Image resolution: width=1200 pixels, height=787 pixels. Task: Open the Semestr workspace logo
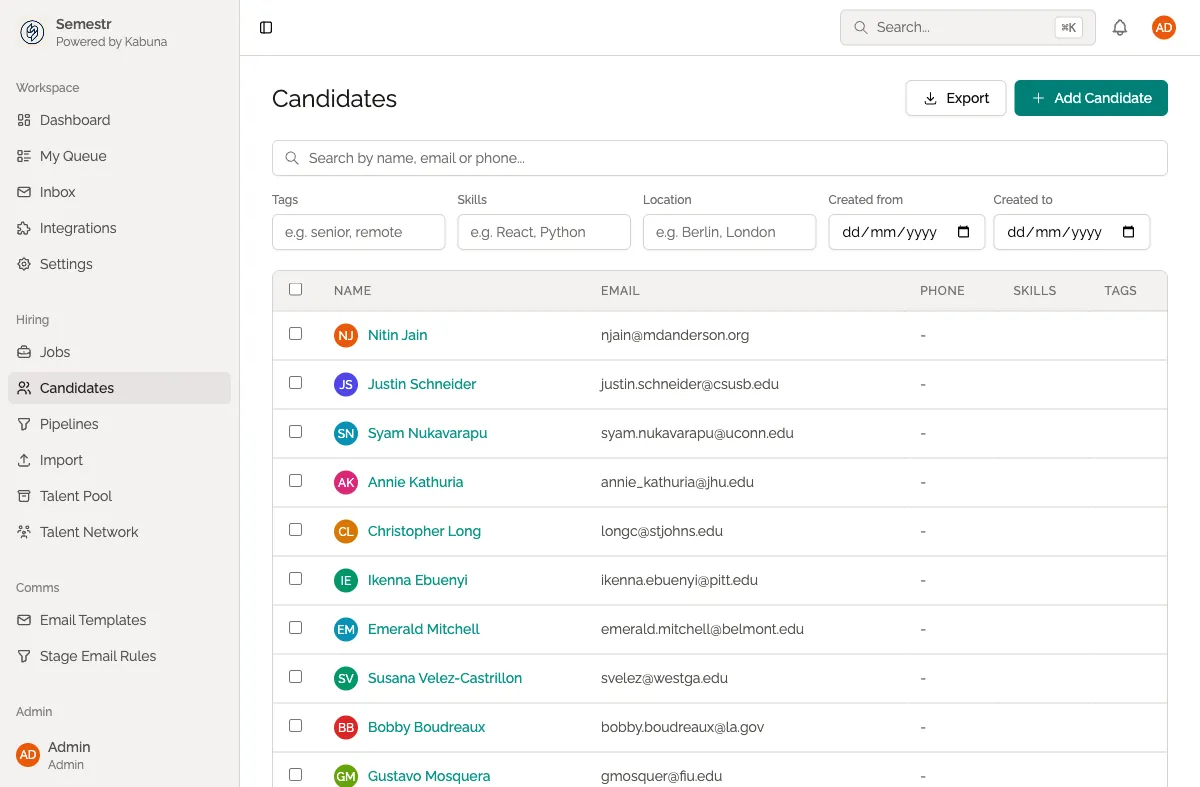click(32, 31)
